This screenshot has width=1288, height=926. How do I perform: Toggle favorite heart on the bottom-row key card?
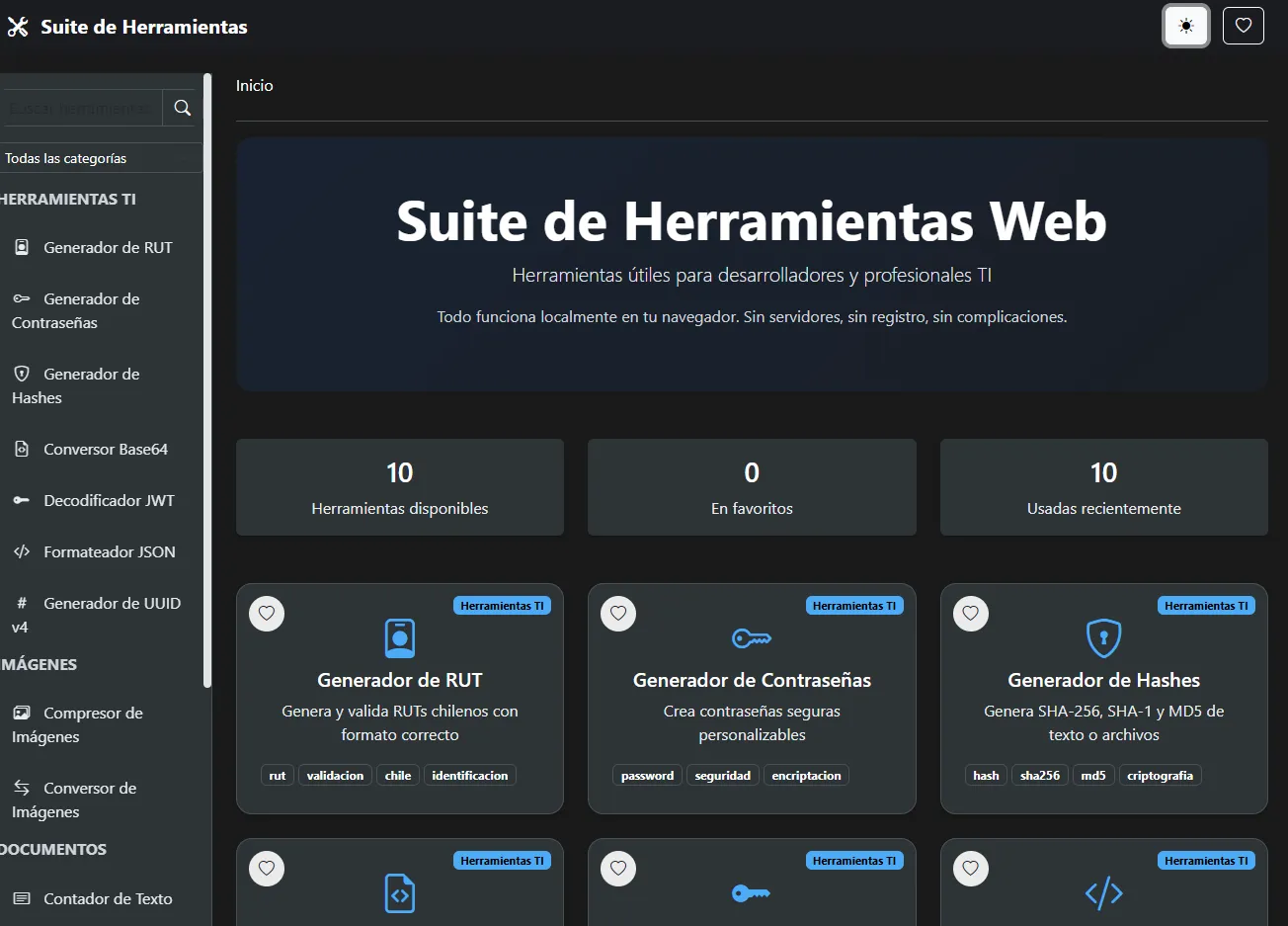[618, 868]
